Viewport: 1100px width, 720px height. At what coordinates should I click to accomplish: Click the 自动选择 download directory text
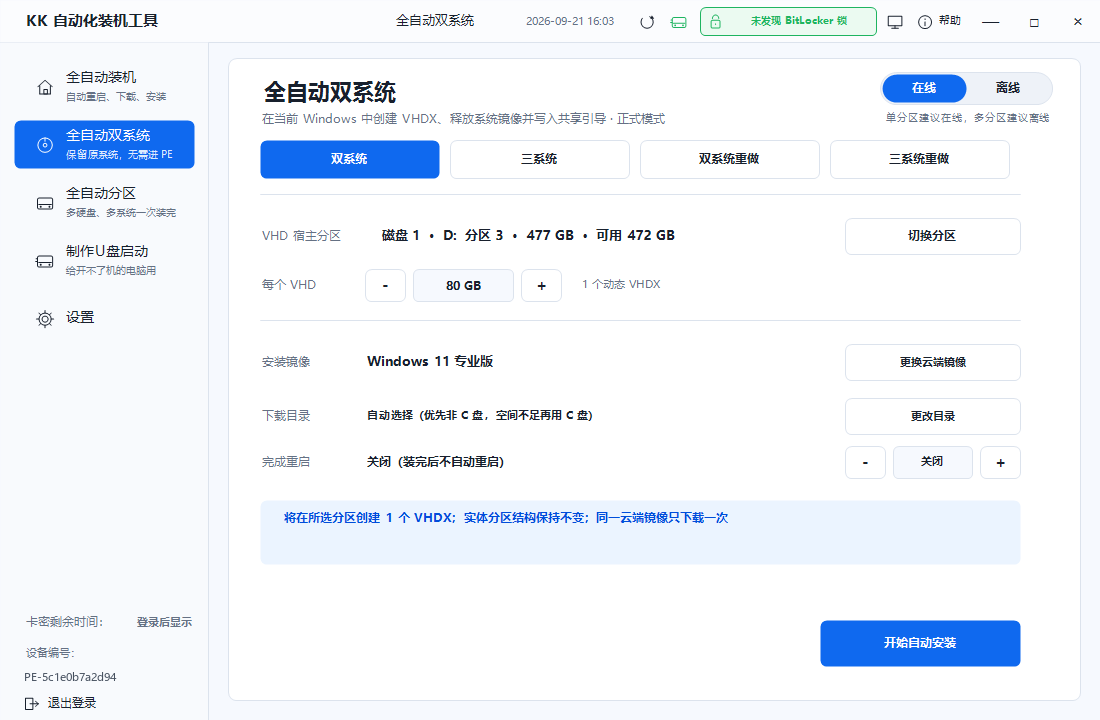480,415
